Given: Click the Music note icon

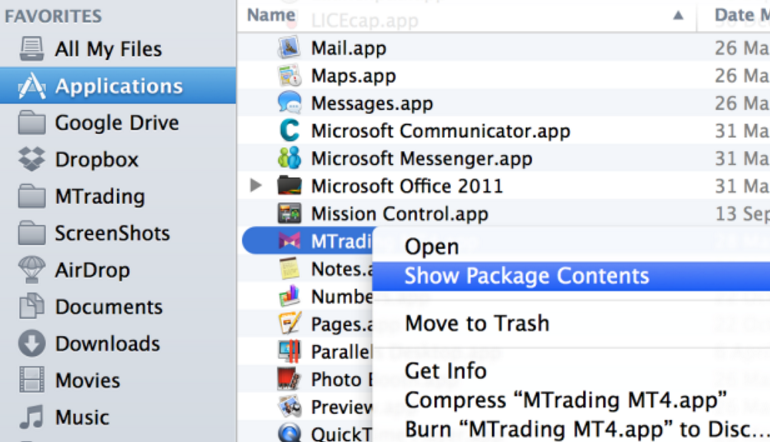Looking at the screenshot, I should [x=32, y=417].
